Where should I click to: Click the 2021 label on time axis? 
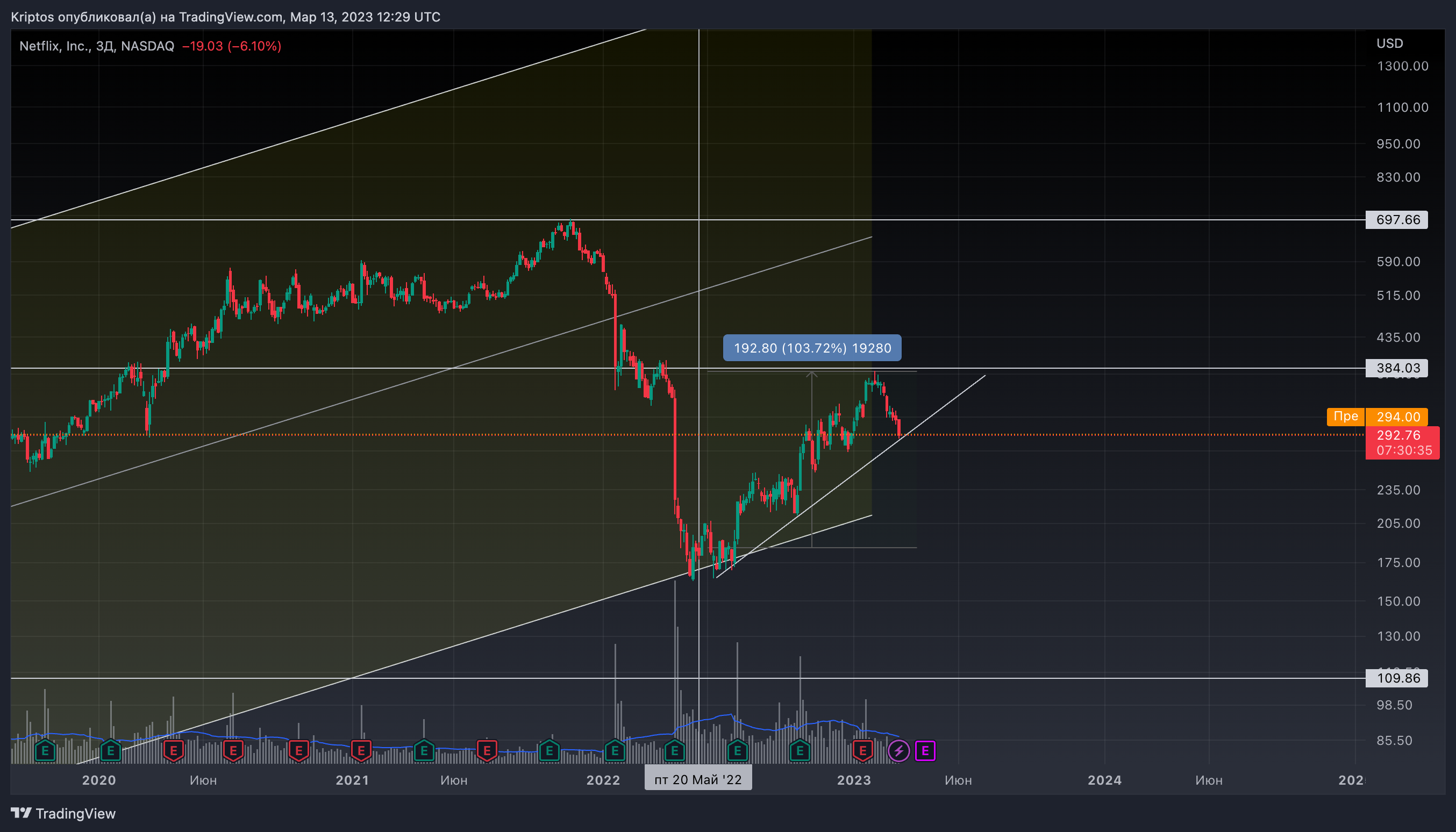pos(352,780)
